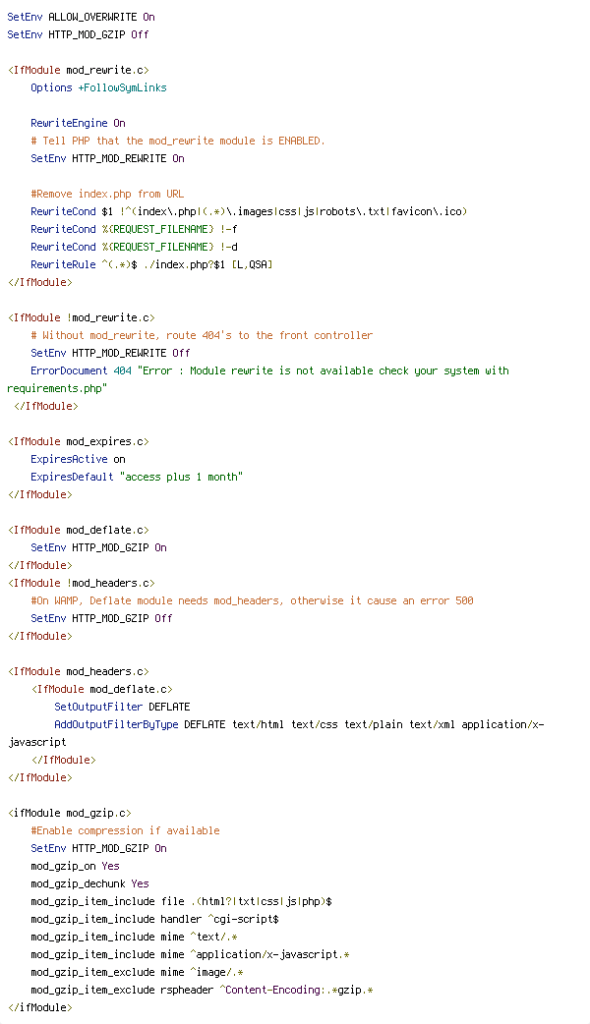Click the requirements.php text
Viewport: 590px width, 1024px height.
coord(57,388)
